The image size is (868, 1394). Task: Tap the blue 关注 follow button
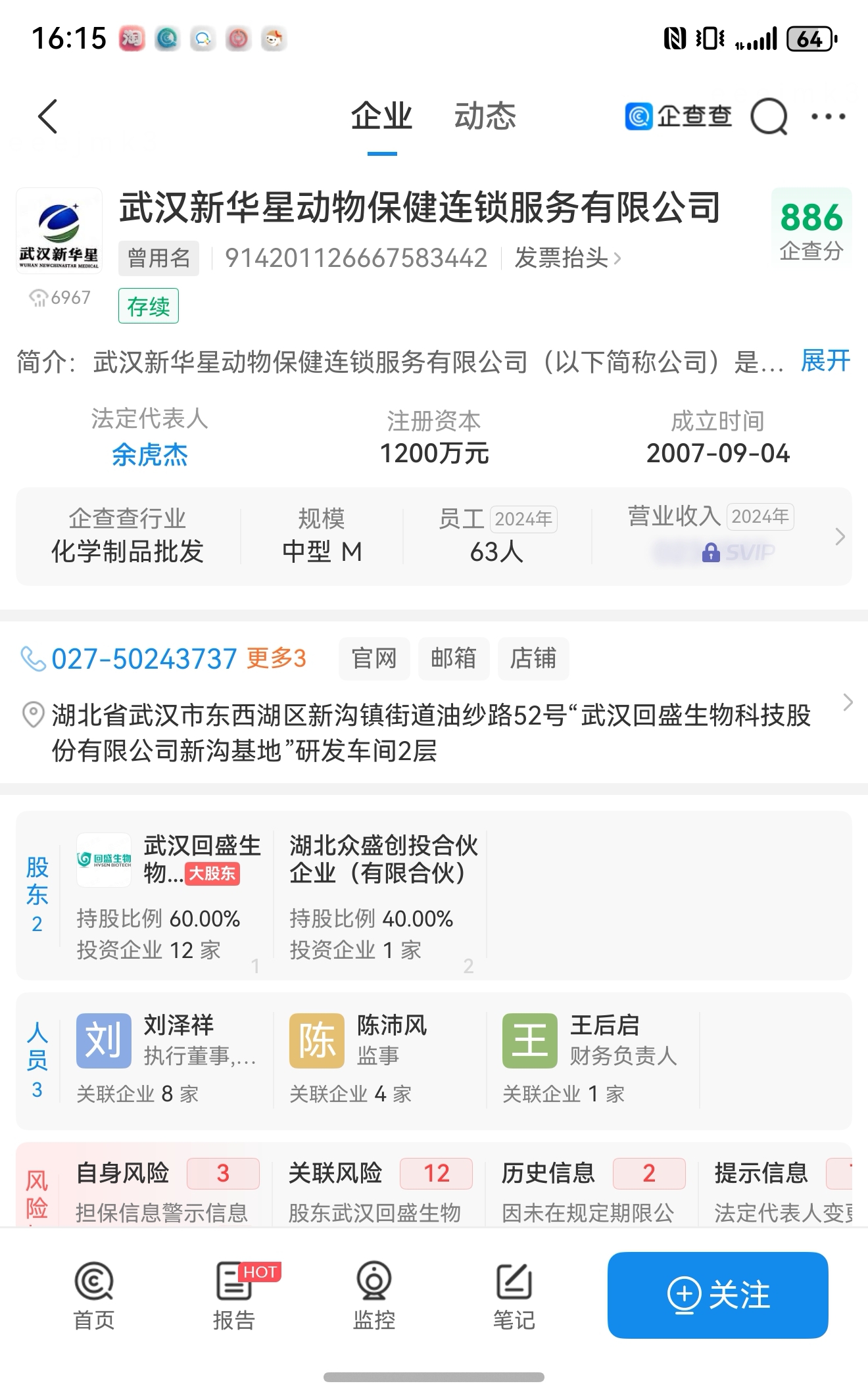tap(717, 1295)
